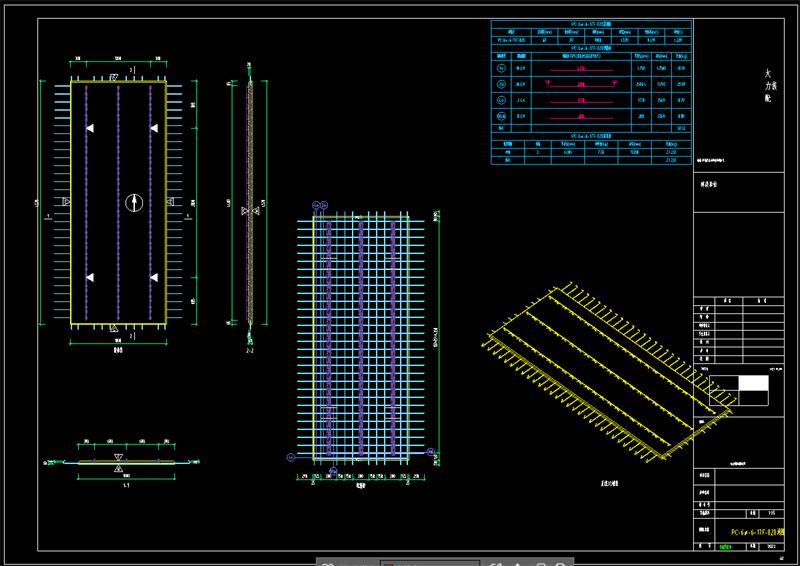
Task: Click the green text in title block bottom row
Action: tap(725, 547)
